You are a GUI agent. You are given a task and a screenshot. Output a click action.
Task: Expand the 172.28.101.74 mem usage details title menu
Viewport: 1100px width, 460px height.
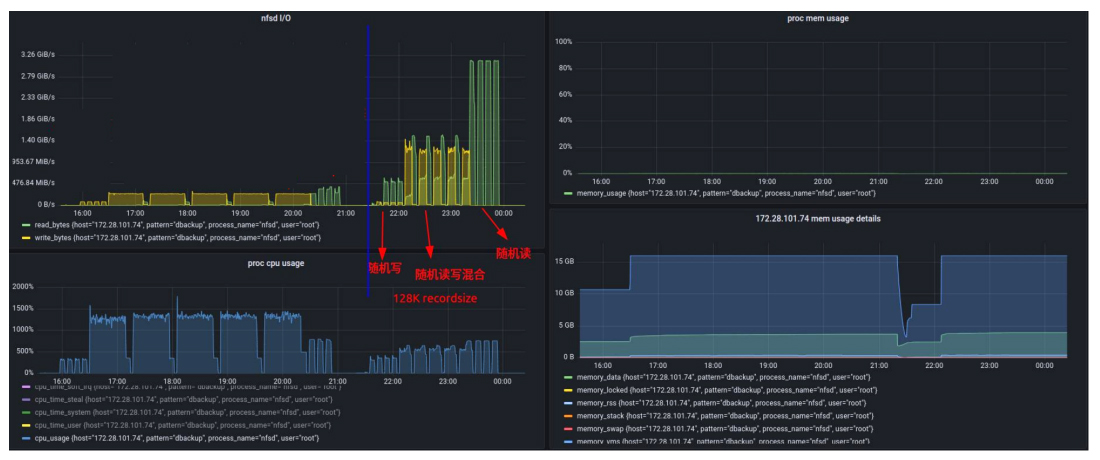[817, 218]
